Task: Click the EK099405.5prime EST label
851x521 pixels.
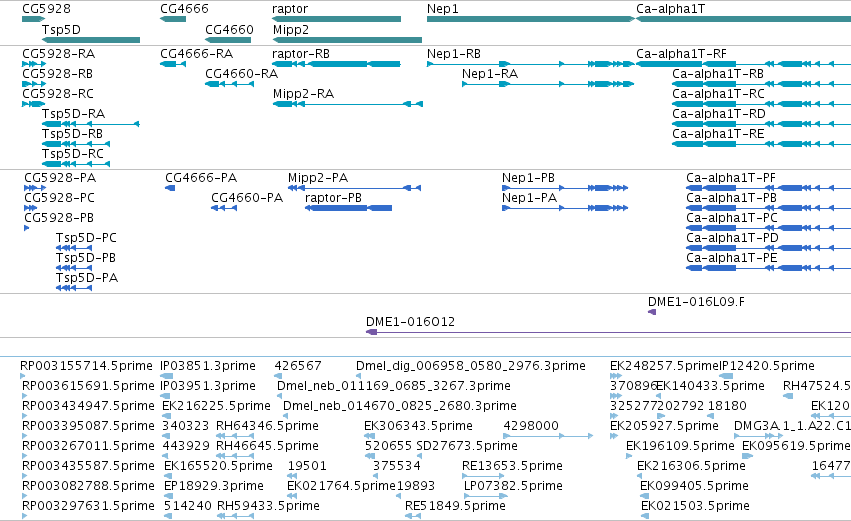Action: click(694, 486)
